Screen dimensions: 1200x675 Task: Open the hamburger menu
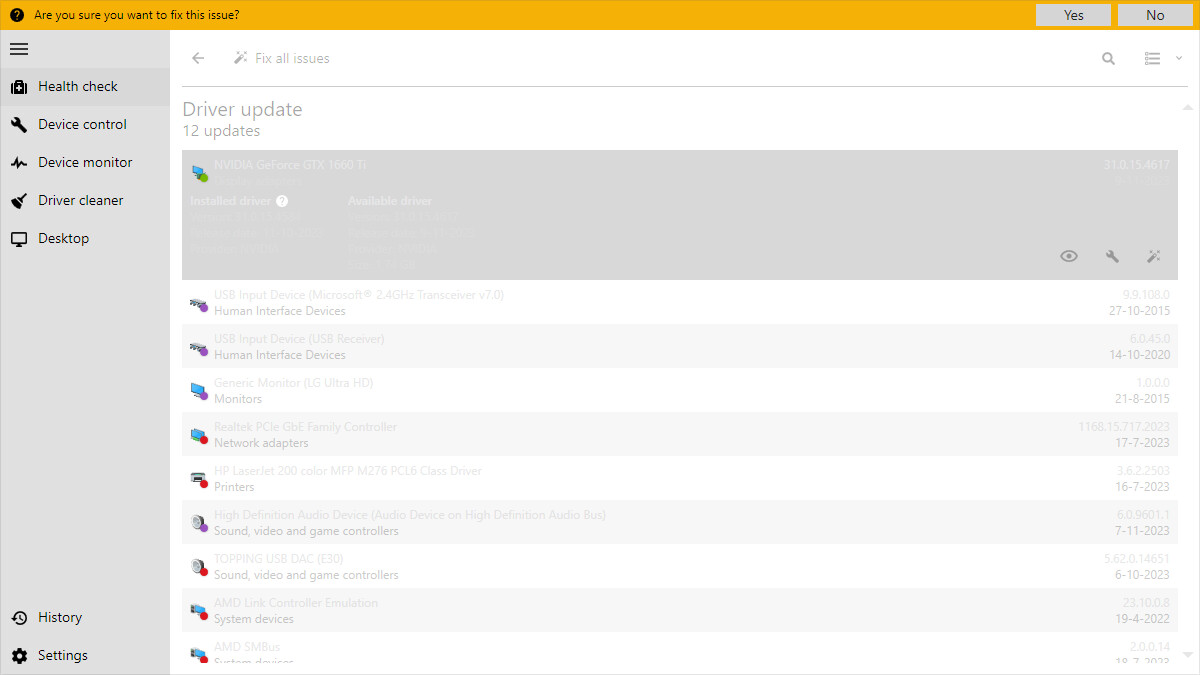click(x=18, y=48)
